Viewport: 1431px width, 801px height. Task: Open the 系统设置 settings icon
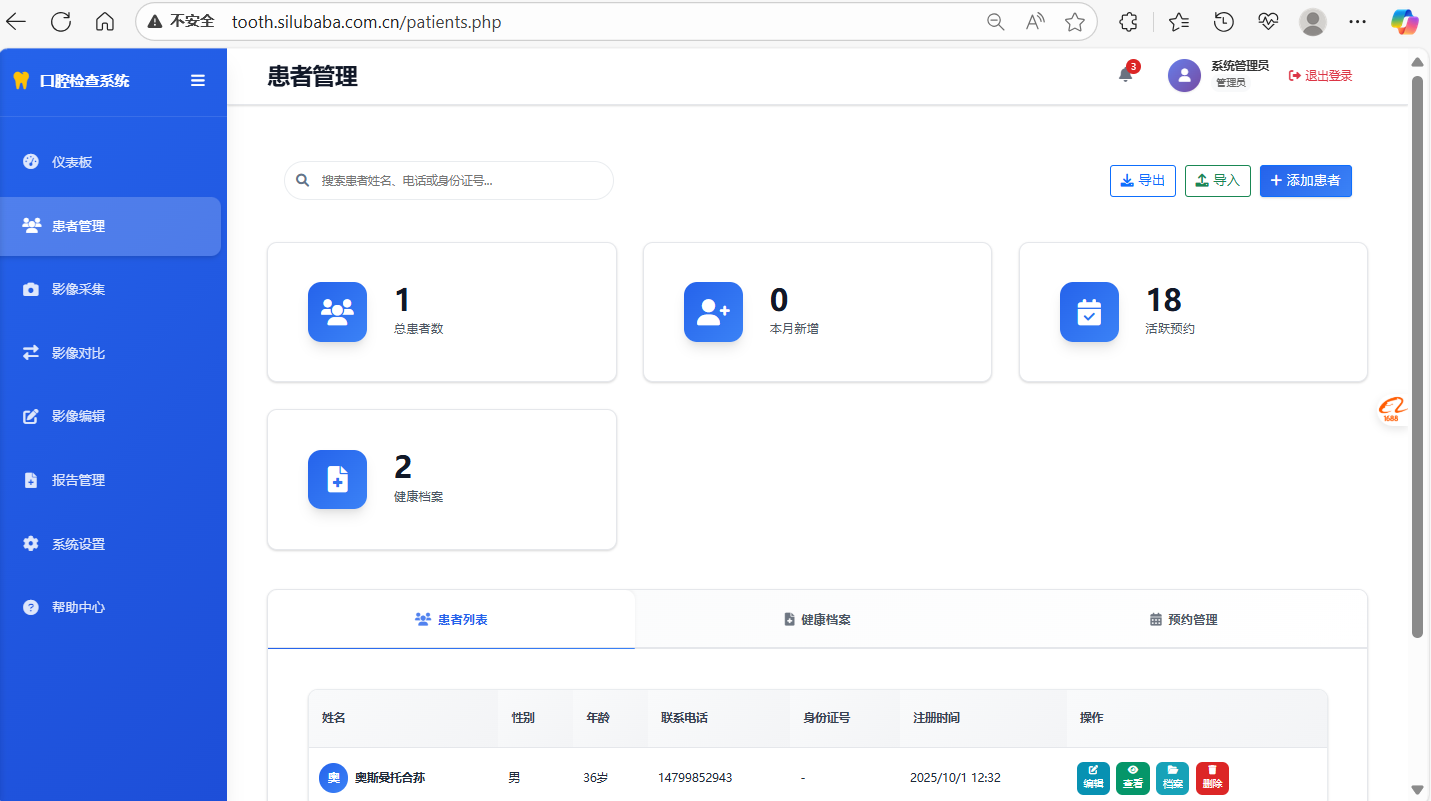(30, 543)
